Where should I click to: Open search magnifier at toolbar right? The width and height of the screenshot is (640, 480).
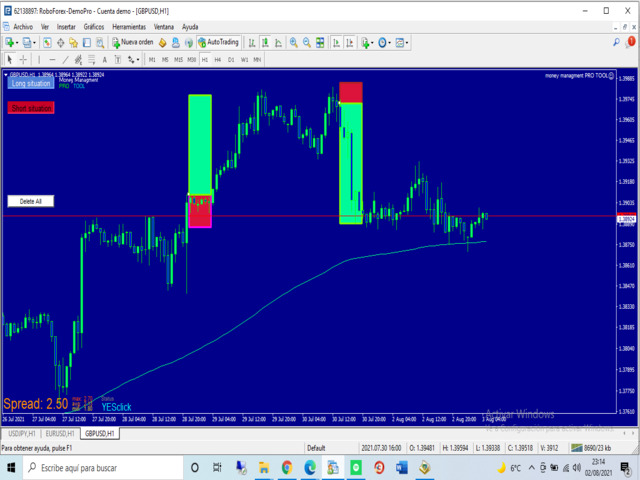pyautogui.click(x=616, y=42)
